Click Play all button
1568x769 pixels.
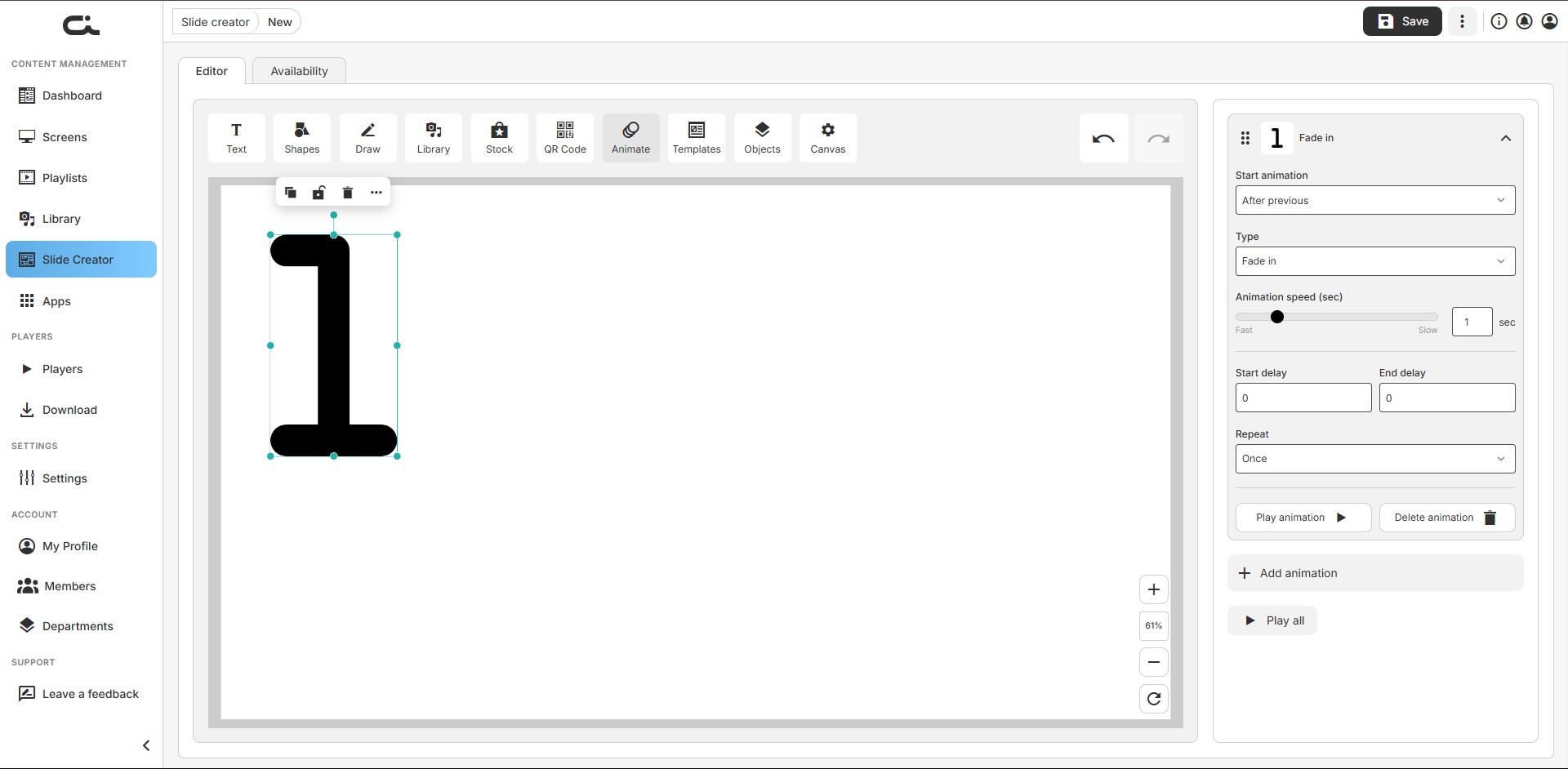(1272, 620)
